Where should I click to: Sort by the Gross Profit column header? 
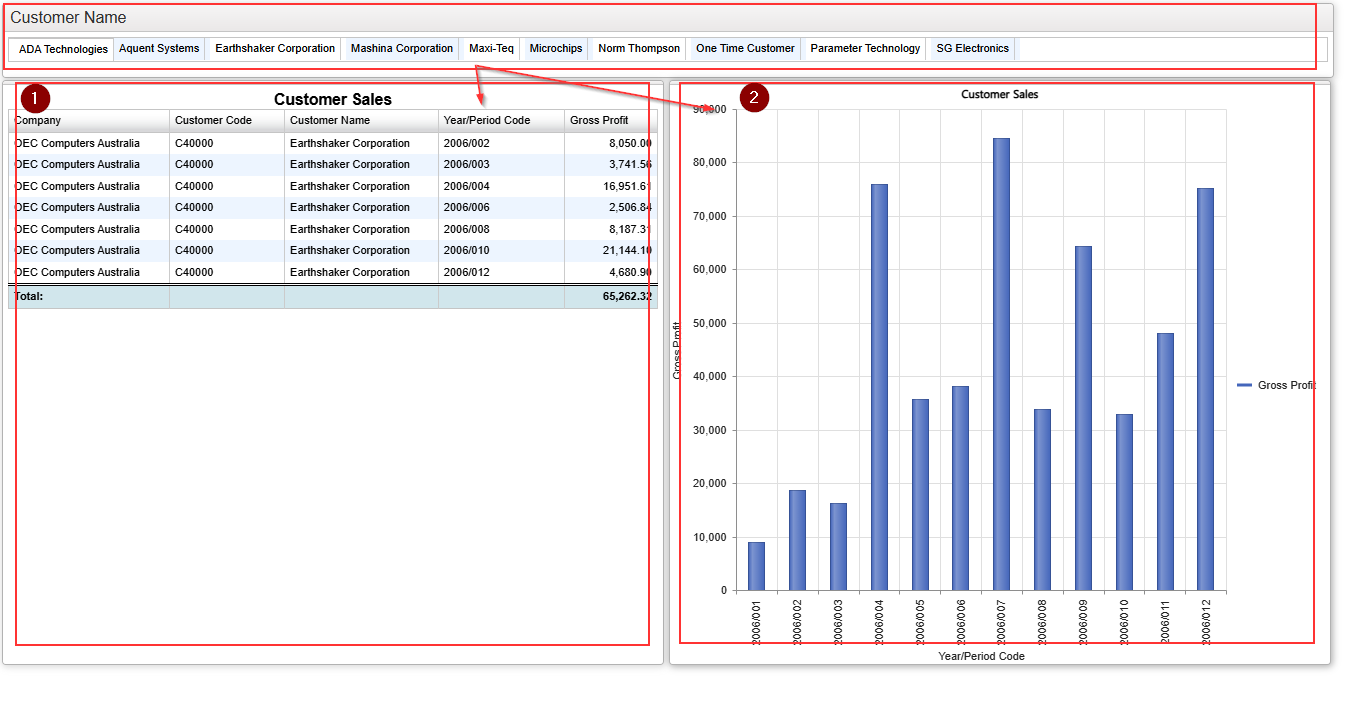(x=610, y=120)
